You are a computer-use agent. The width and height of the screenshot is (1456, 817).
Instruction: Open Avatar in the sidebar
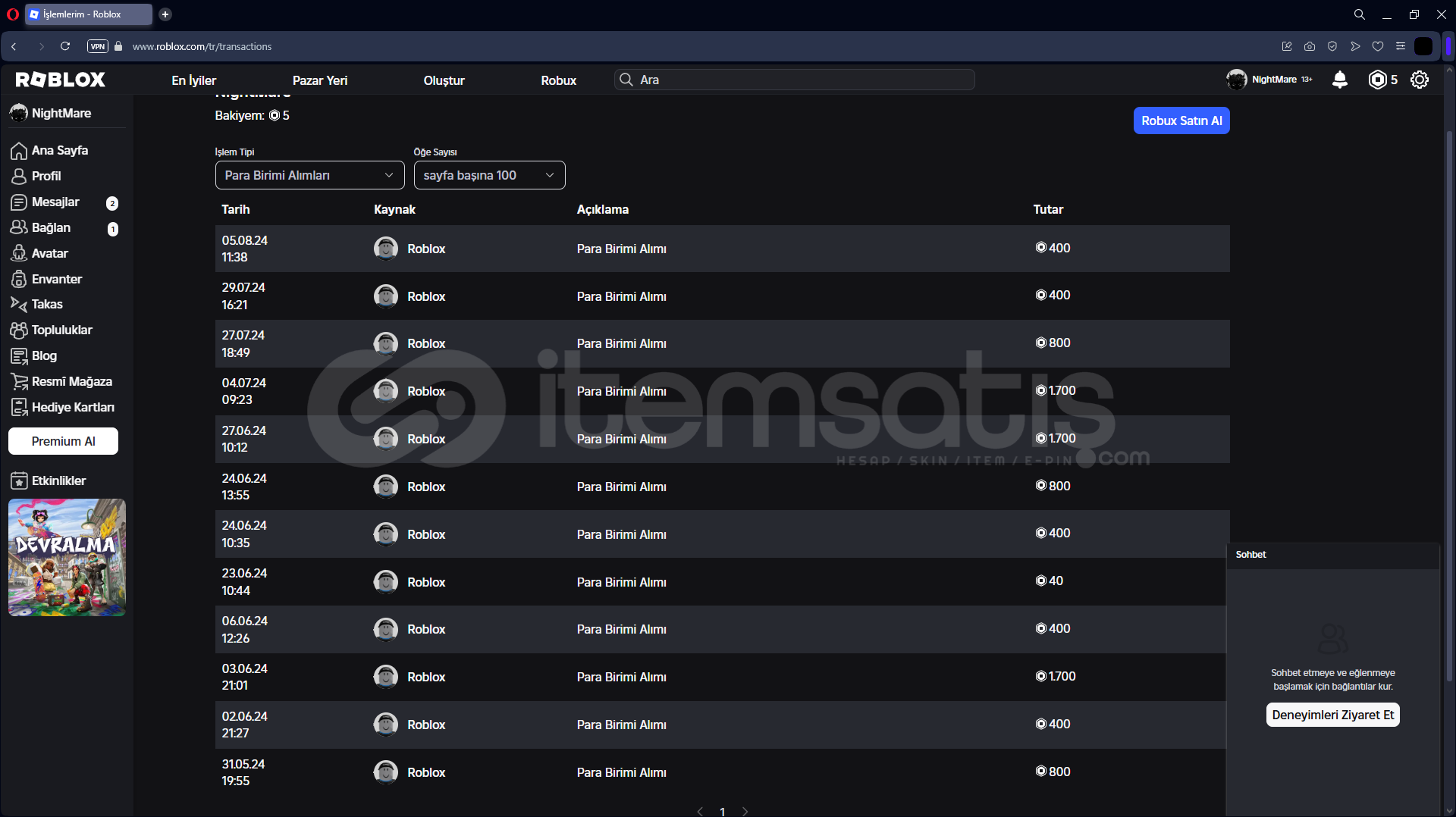[x=49, y=254]
